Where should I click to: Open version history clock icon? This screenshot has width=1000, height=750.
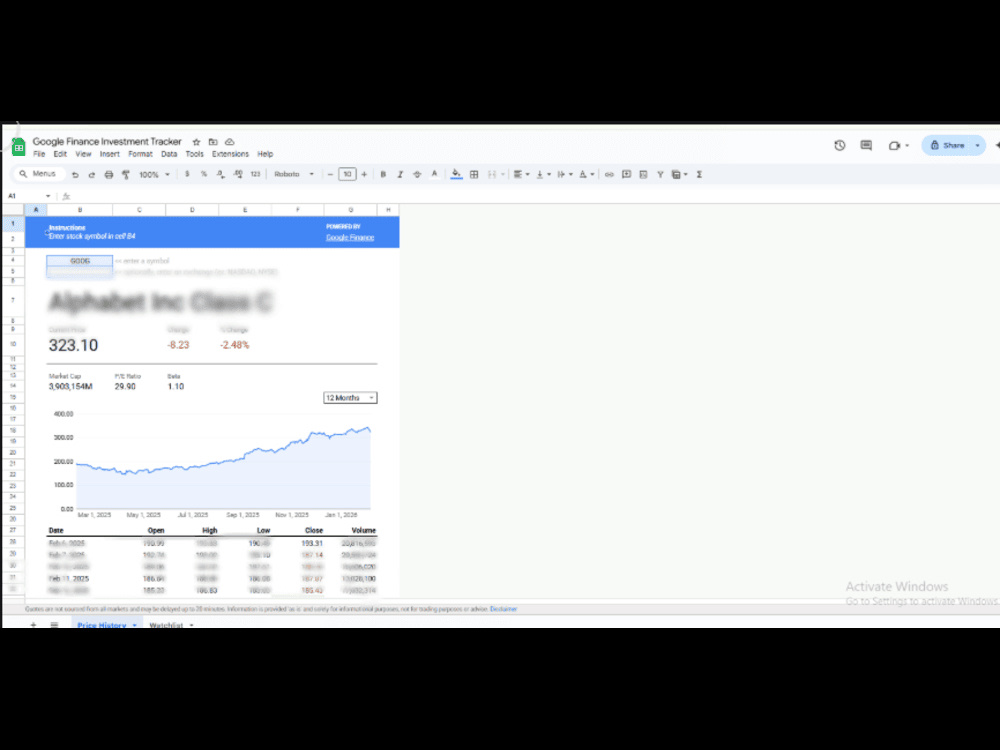point(839,145)
